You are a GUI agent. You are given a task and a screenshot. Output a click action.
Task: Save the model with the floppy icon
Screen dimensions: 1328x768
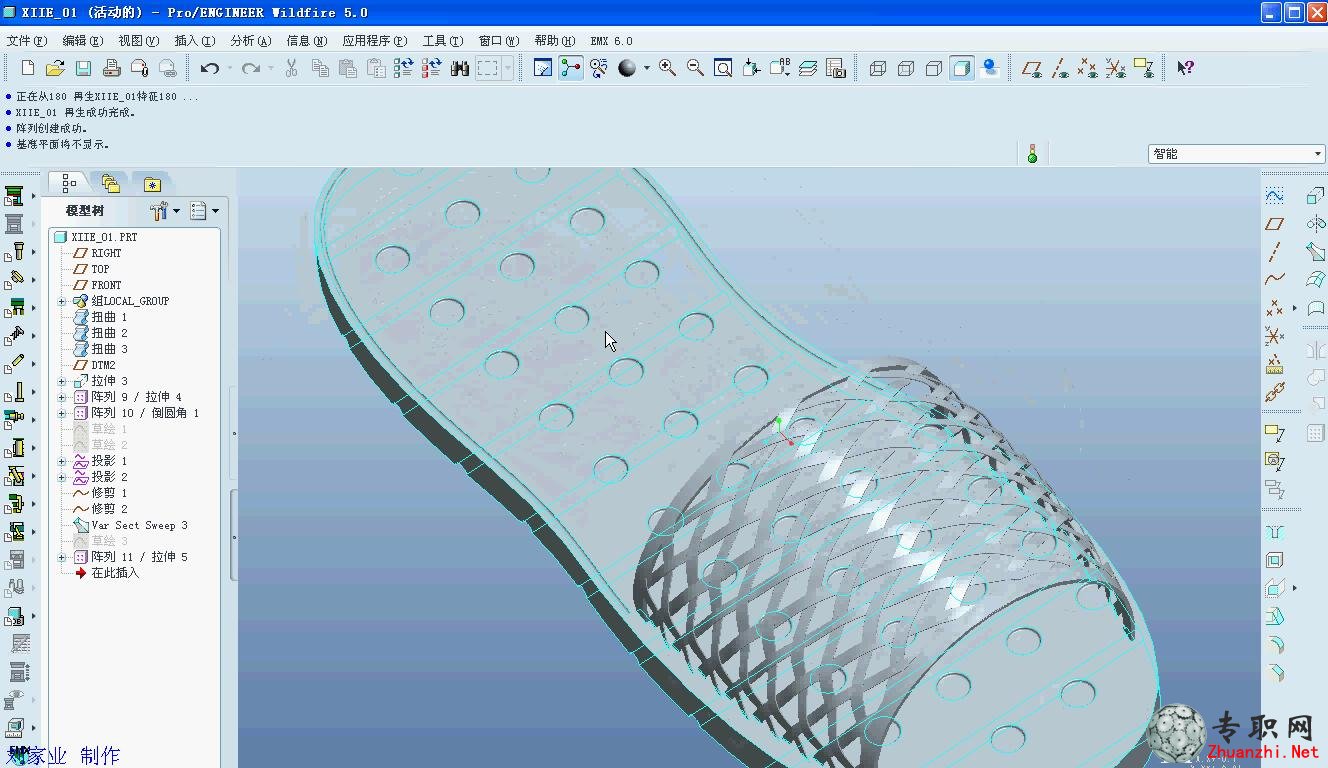coord(83,68)
